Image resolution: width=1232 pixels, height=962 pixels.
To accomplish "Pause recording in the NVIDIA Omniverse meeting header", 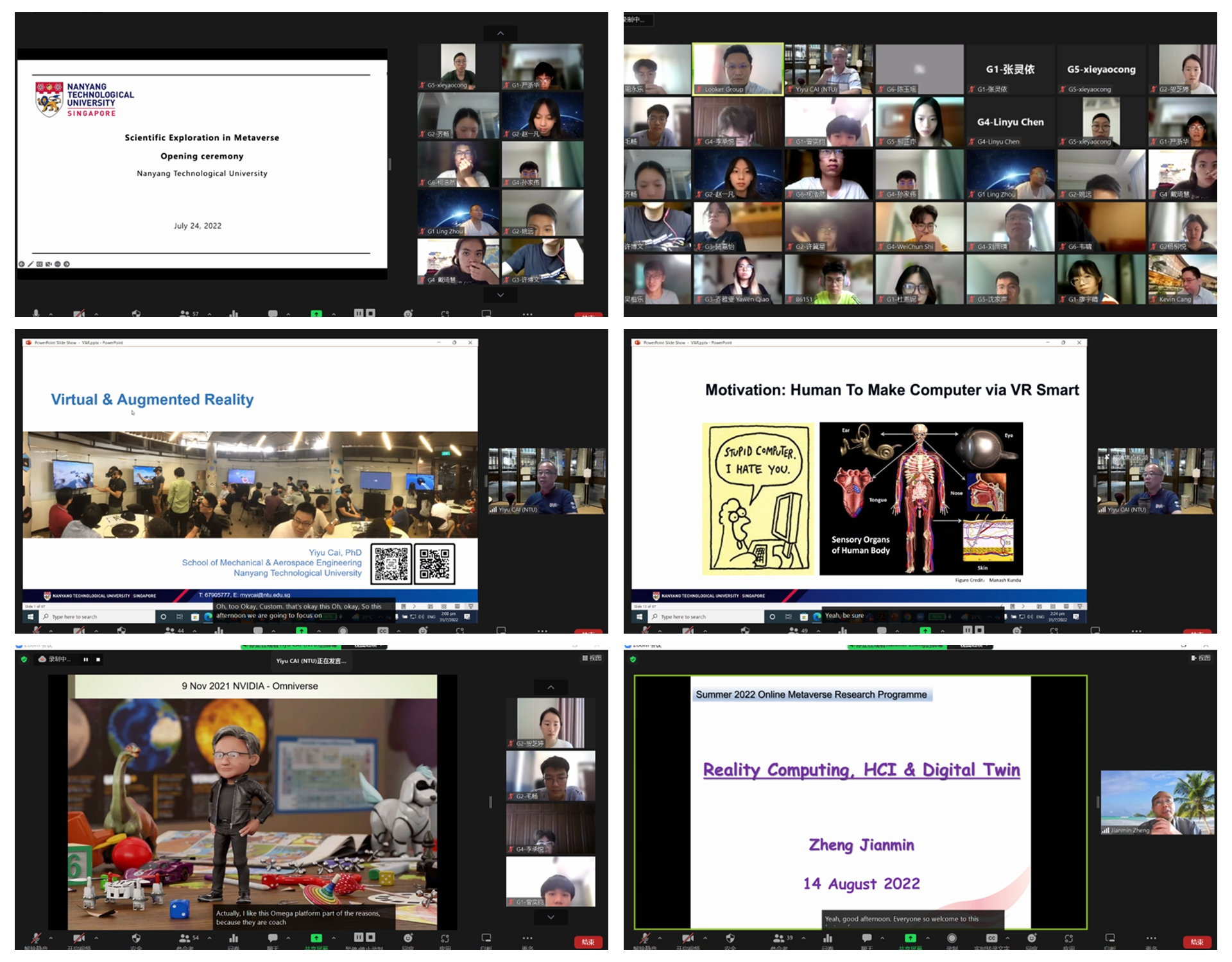I will [85, 659].
